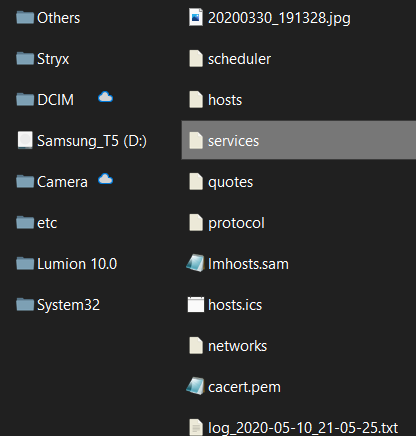416x436 pixels.
Task: Select the Stryx folder name
Action: point(53,59)
